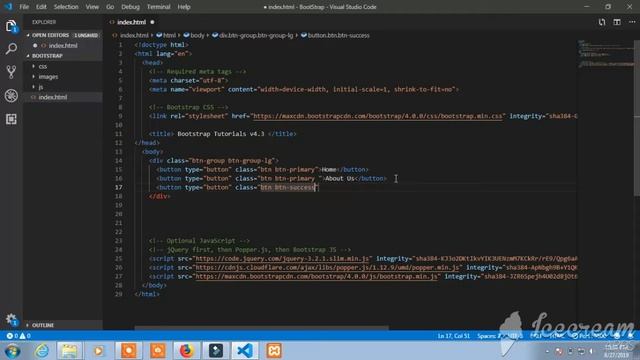Viewport: 640px width, 360px height.
Task: Open the jquery slim script URL
Action: [282, 259]
